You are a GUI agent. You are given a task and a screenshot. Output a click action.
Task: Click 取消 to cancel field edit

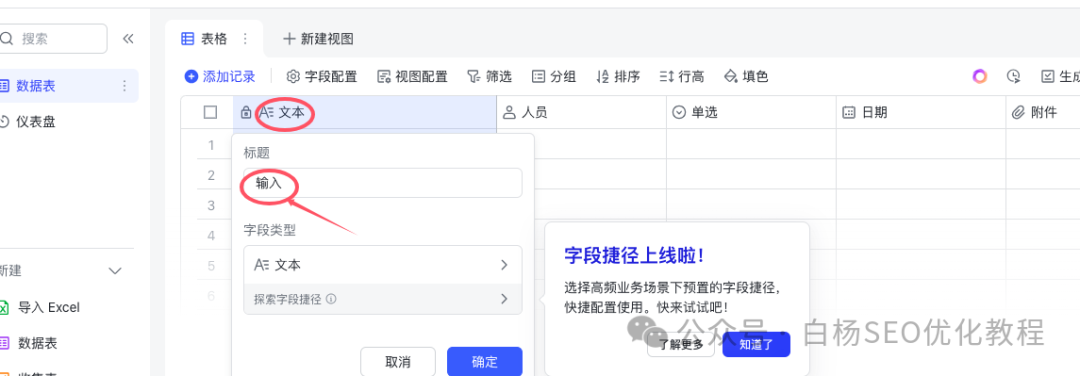398,362
